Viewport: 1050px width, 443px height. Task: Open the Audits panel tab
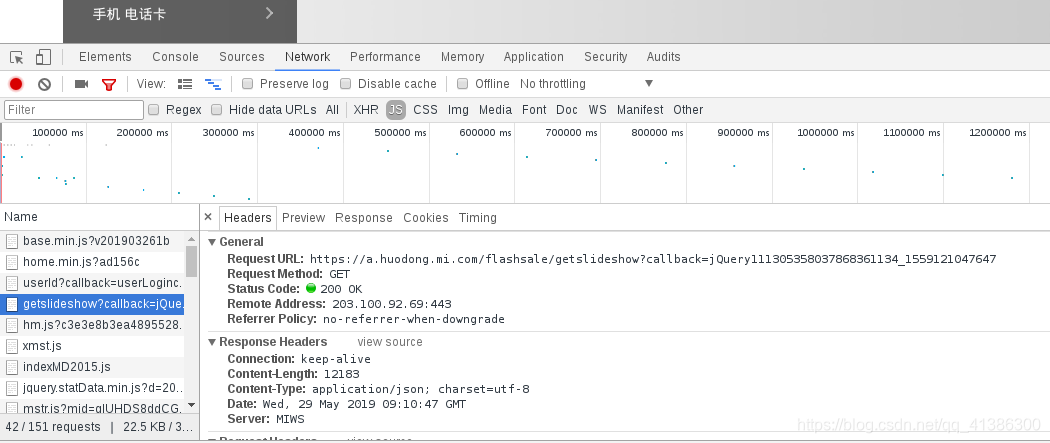click(664, 57)
